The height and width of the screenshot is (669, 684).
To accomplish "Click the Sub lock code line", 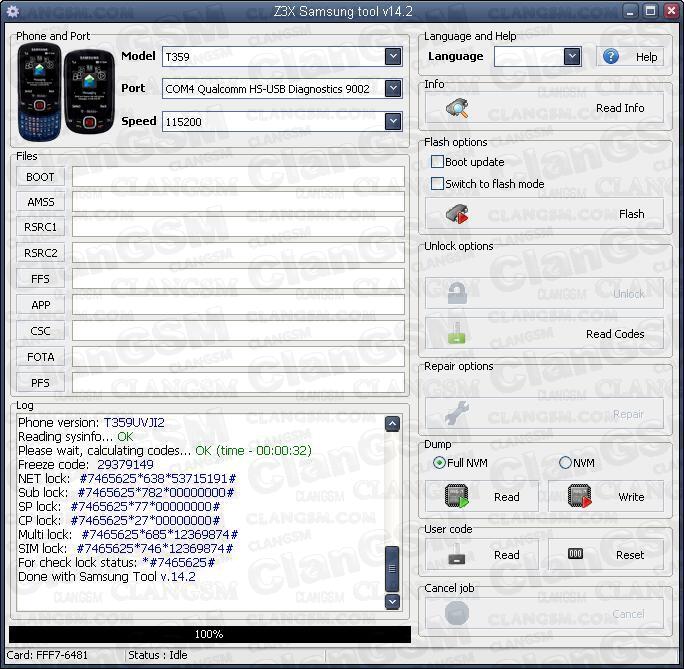I will coord(126,492).
